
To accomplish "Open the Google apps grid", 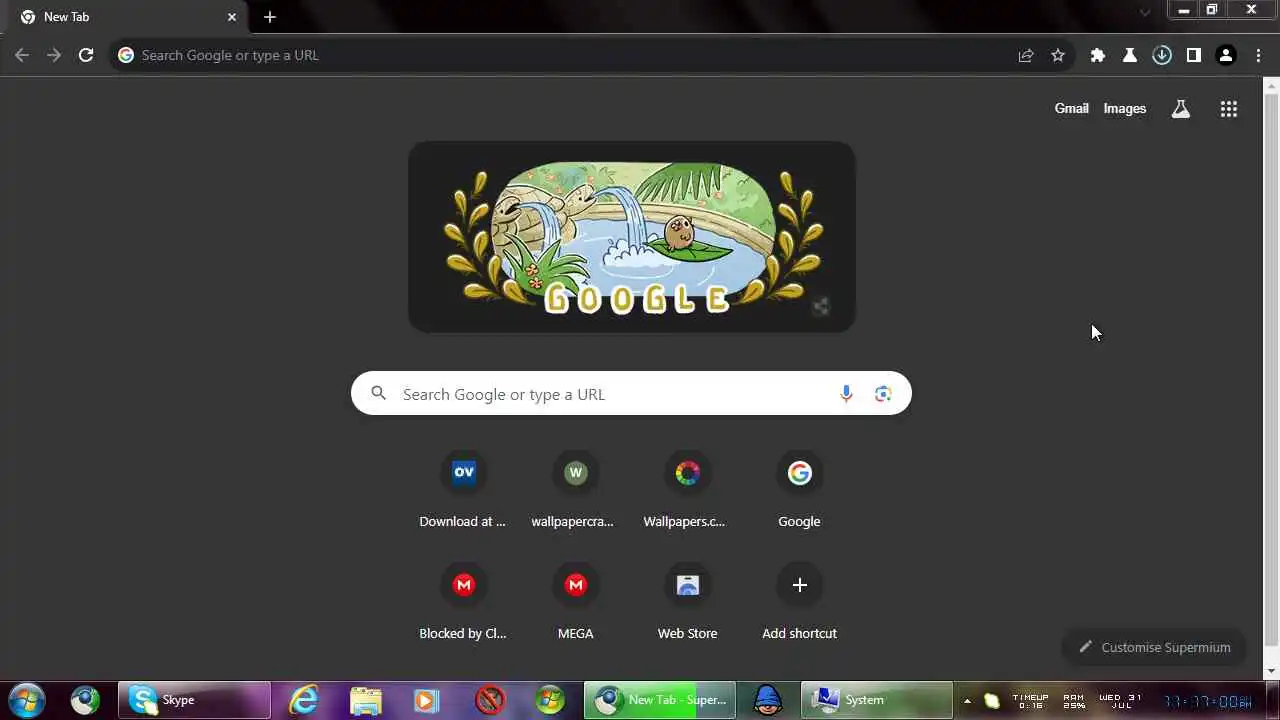I will [x=1229, y=109].
